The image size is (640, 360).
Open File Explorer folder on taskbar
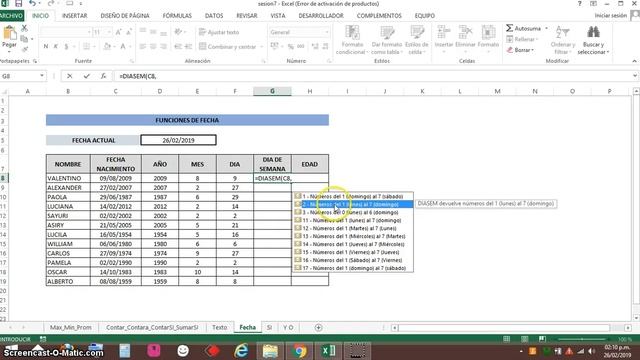coord(270,351)
